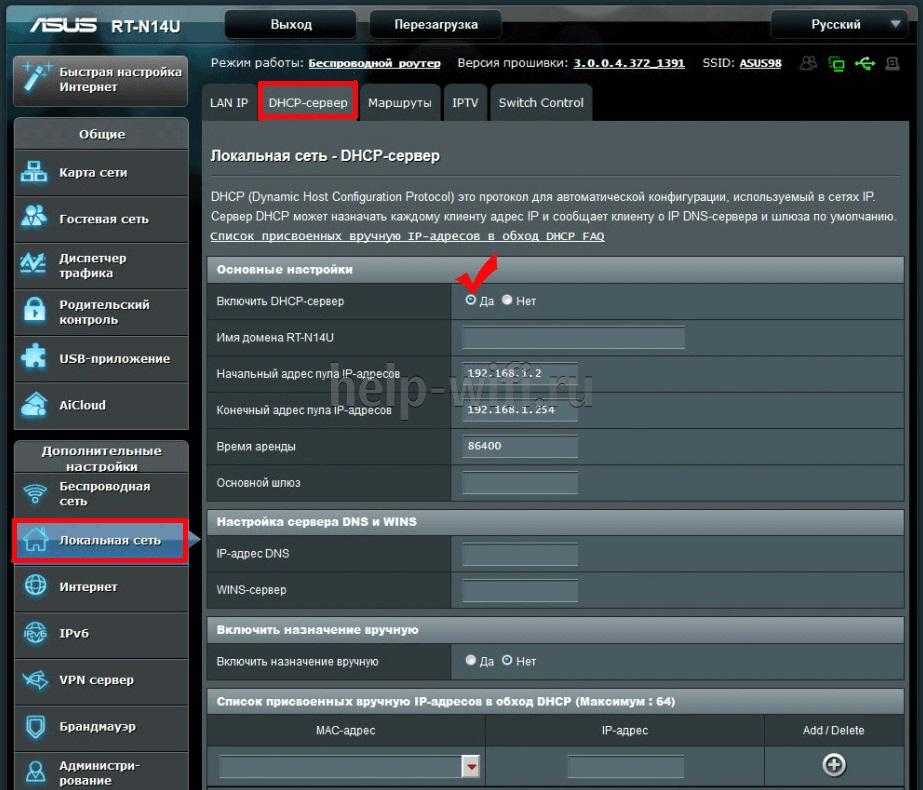This screenshot has height=790, width=923.
Task: Select "Нет" for Включить DHCP-сервер
Action: point(507,300)
